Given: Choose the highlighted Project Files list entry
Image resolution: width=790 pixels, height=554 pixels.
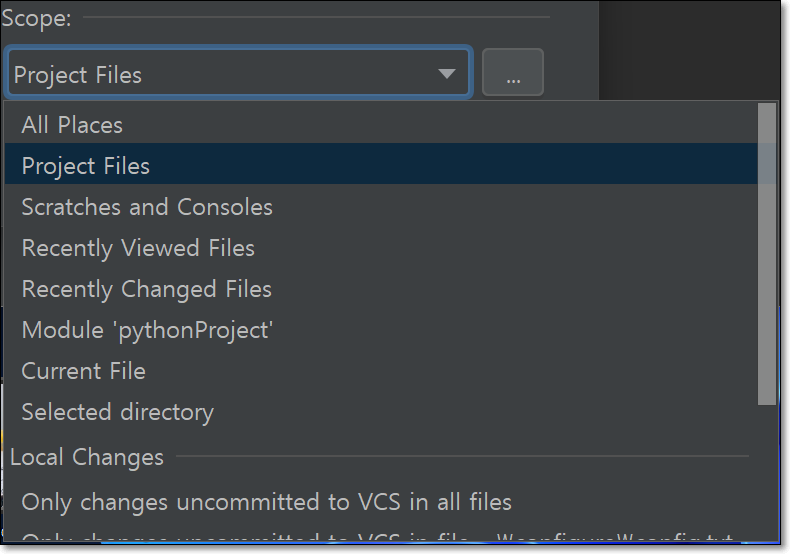Looking at the screenshot, I should coord(380,164).
